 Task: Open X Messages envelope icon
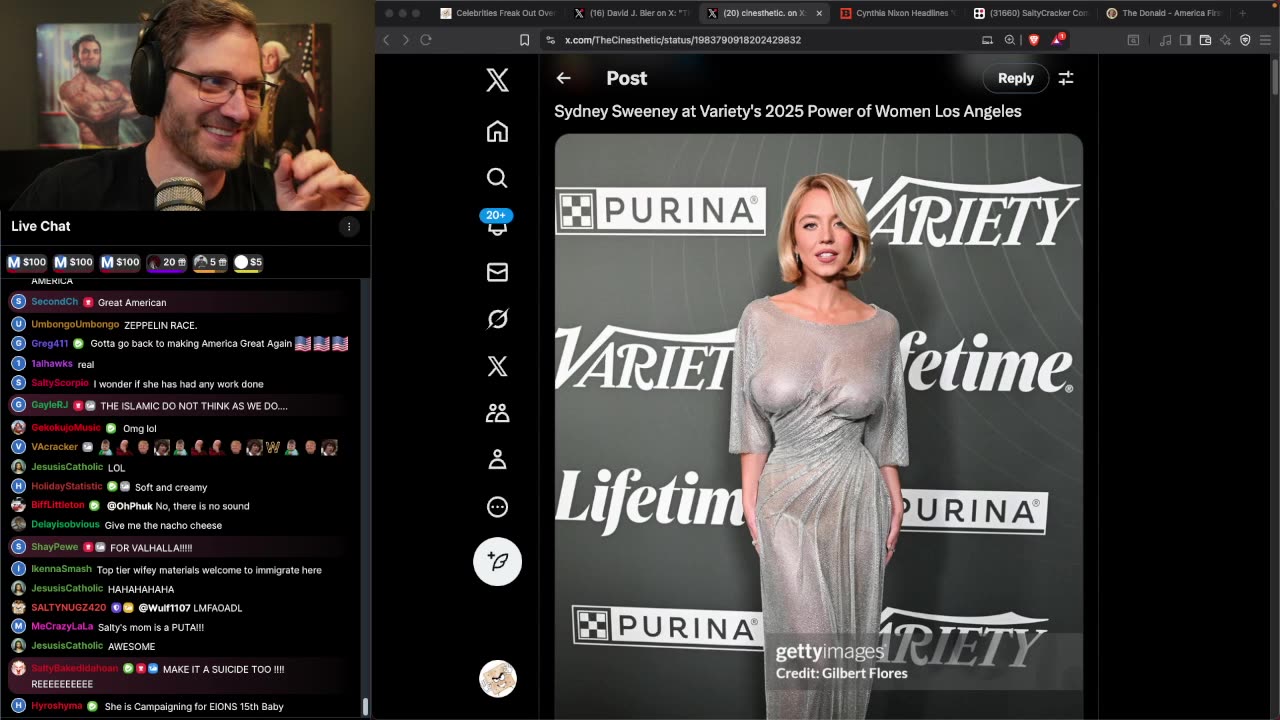[x=497, y=272]
